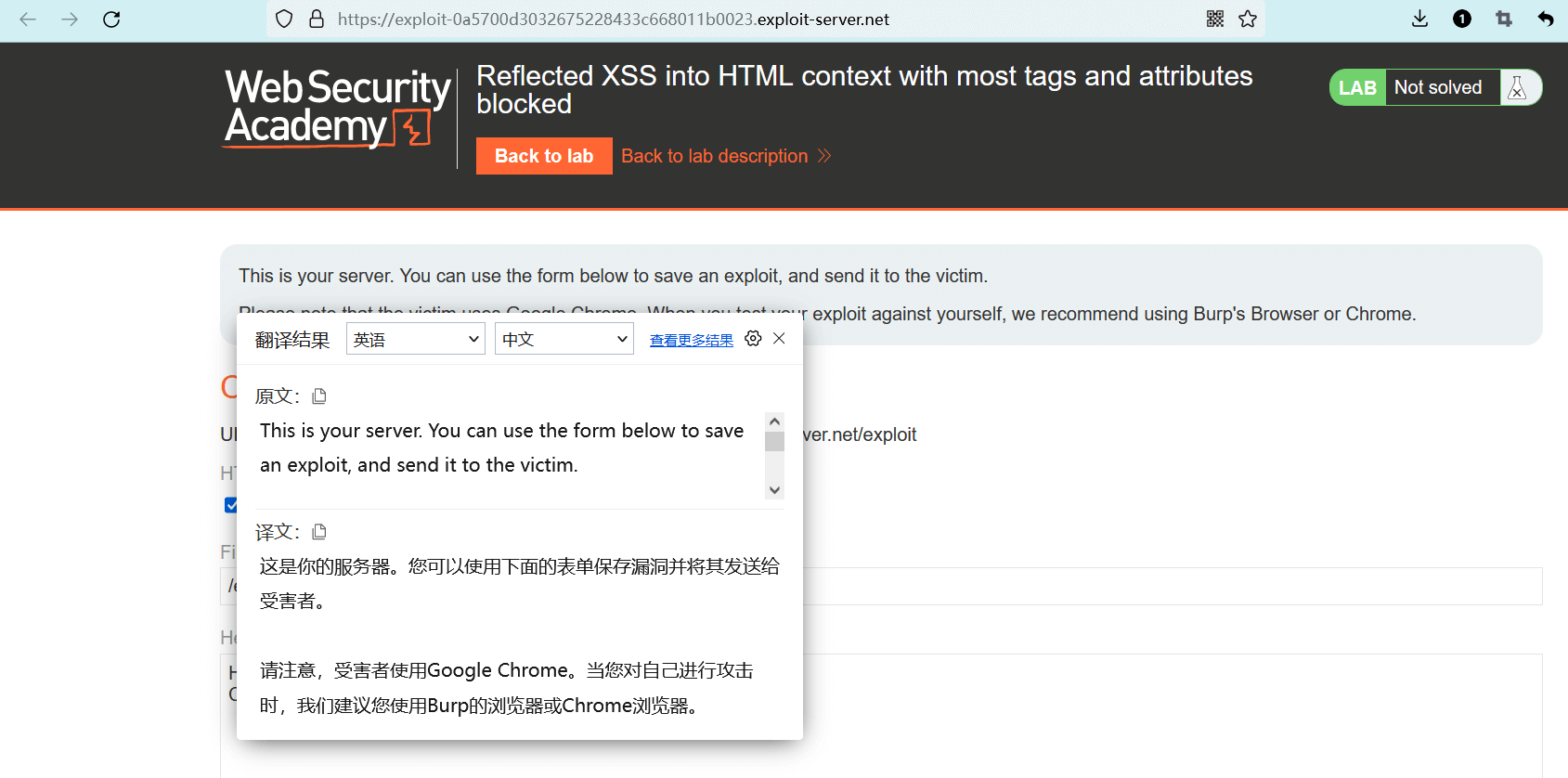The height and width of the screenshot is (778, 1568).
Task: Open the 英语 source language dropdown
Action: pyautogui.click(x=415, y=339)
